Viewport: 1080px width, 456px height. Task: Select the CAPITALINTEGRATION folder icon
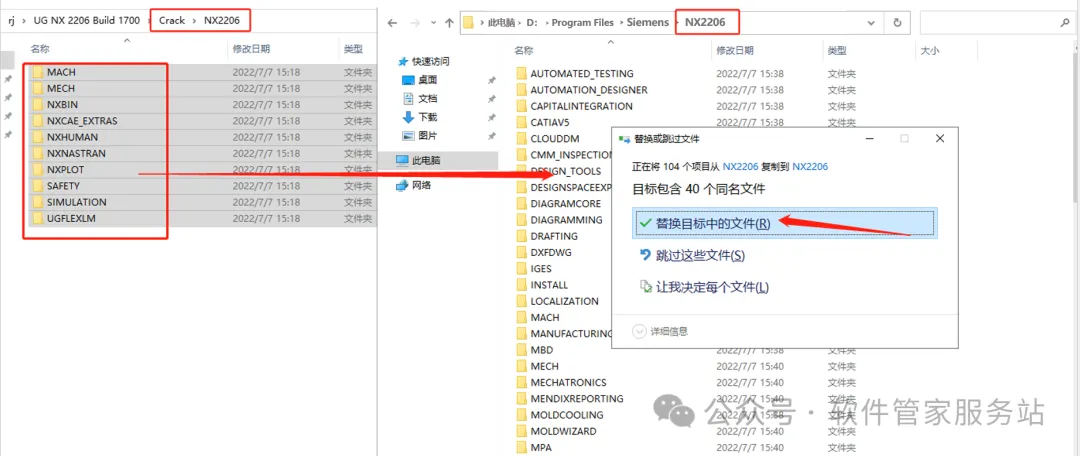coord(521,106)
